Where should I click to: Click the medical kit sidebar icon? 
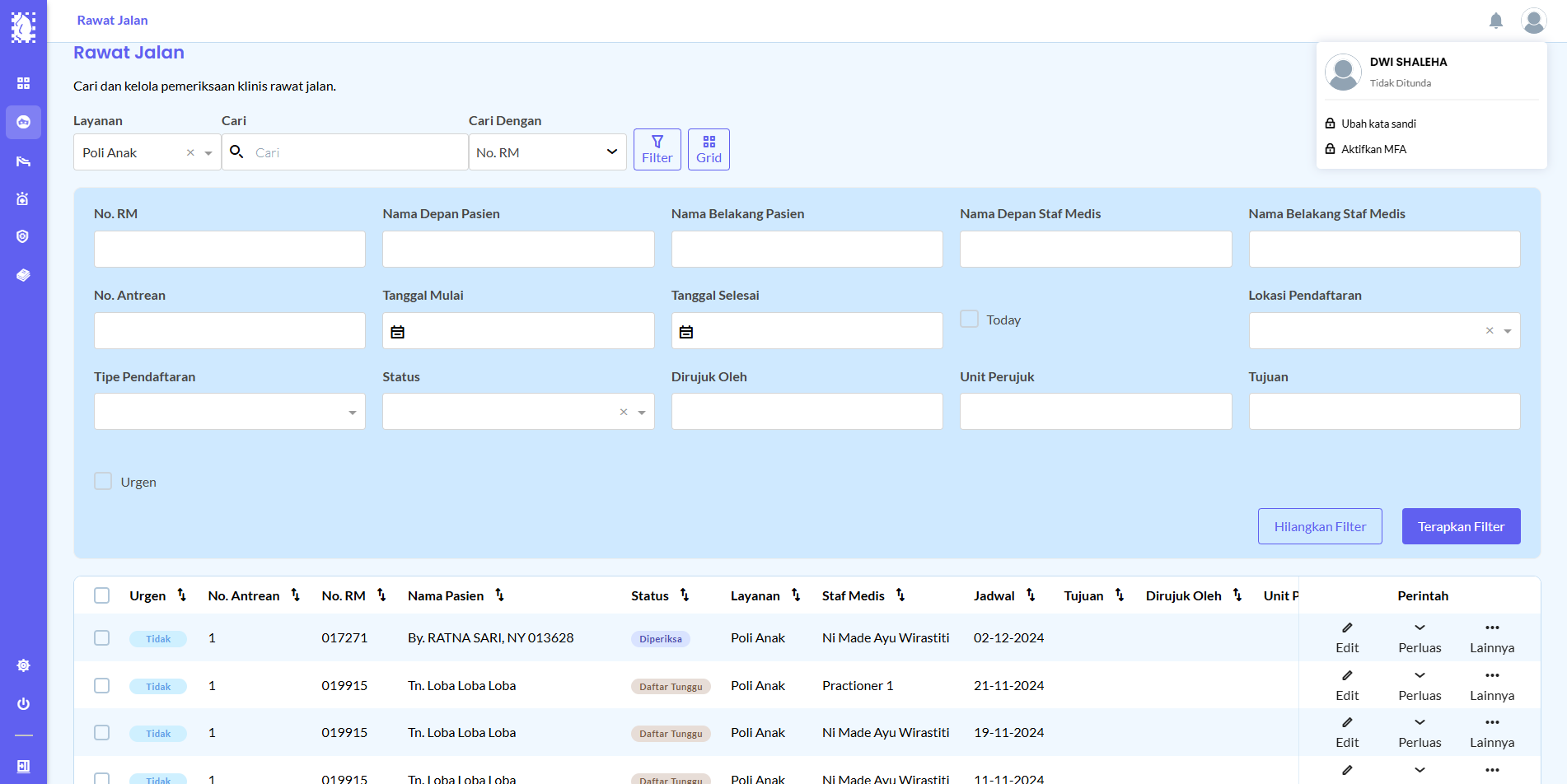(x=23, y=198)
